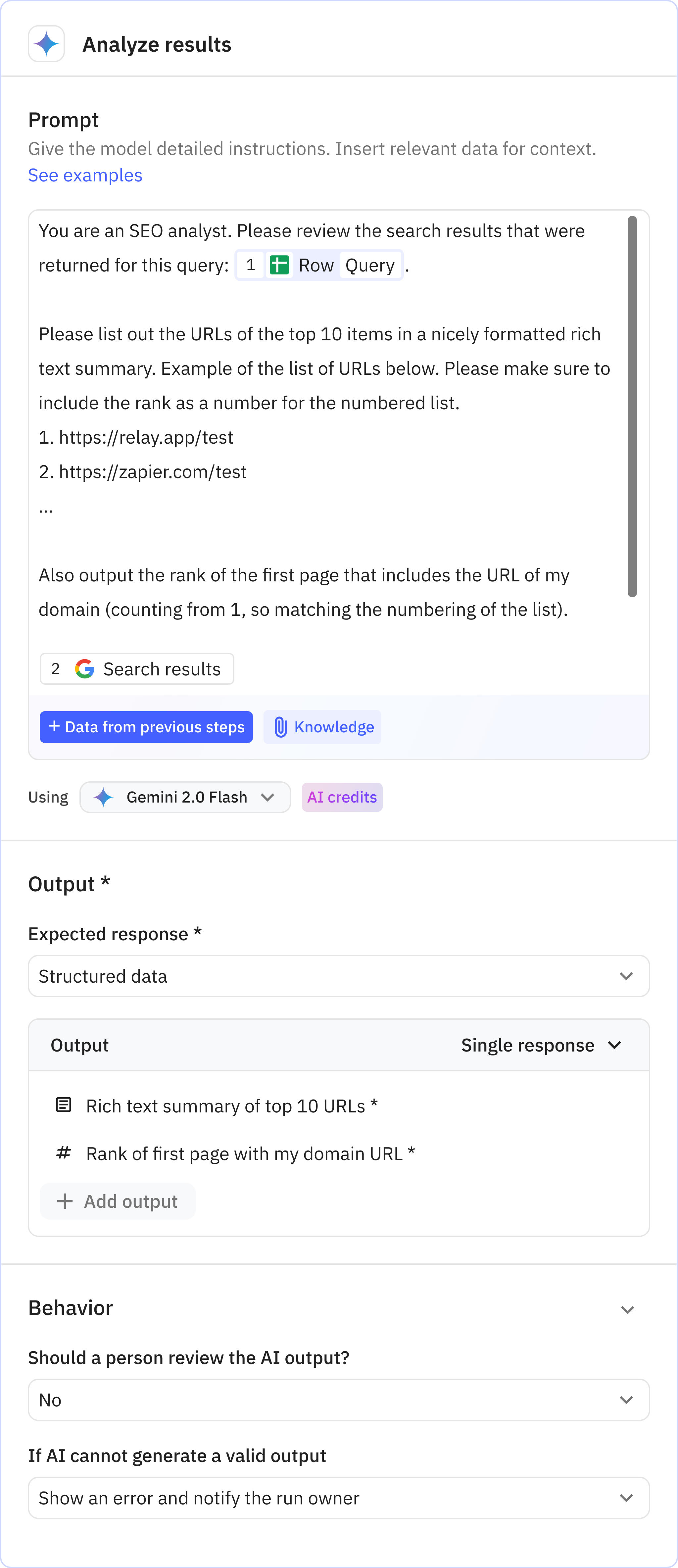Click the AI credits badge
The image size is (678, 1568).
342,797
